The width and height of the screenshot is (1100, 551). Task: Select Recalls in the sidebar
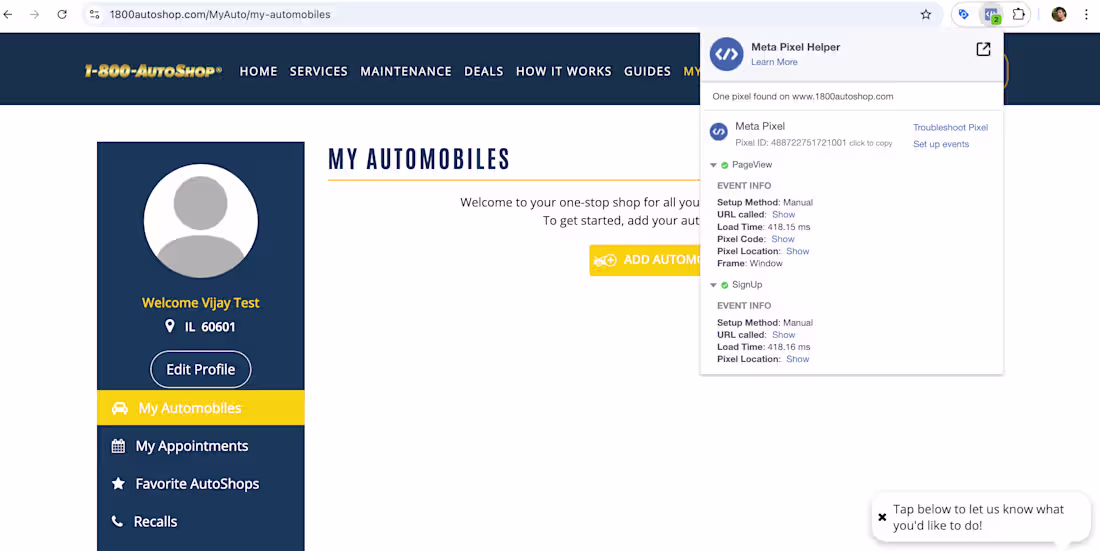click(201, 522)
